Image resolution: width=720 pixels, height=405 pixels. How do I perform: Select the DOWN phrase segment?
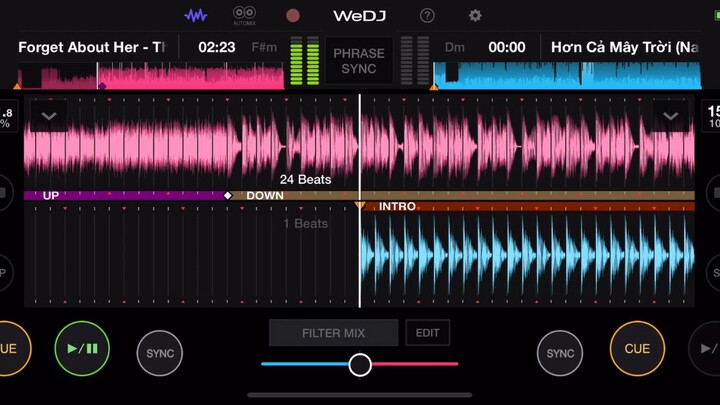(461, 196)
